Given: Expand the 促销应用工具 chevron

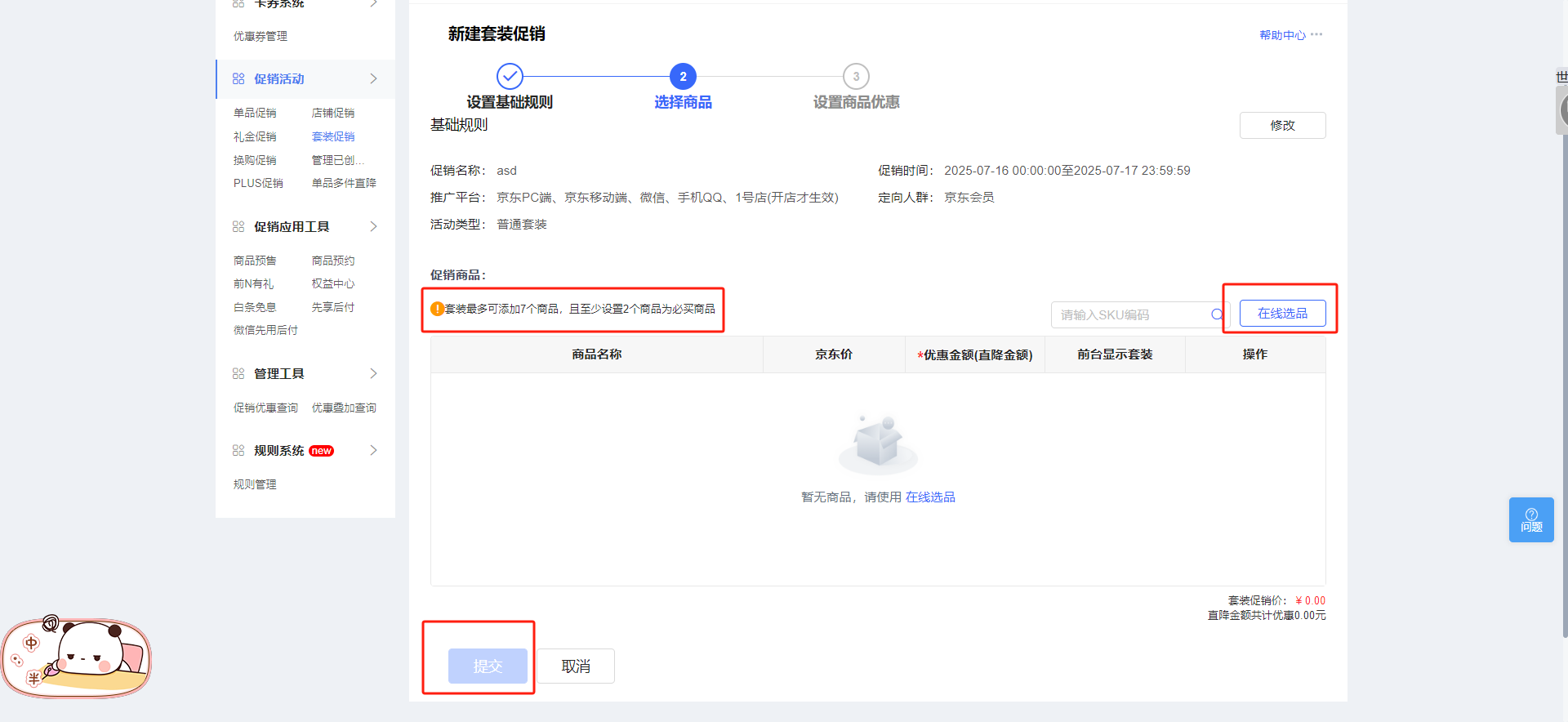Looking at the screenshot, I should tap(373, 226).
